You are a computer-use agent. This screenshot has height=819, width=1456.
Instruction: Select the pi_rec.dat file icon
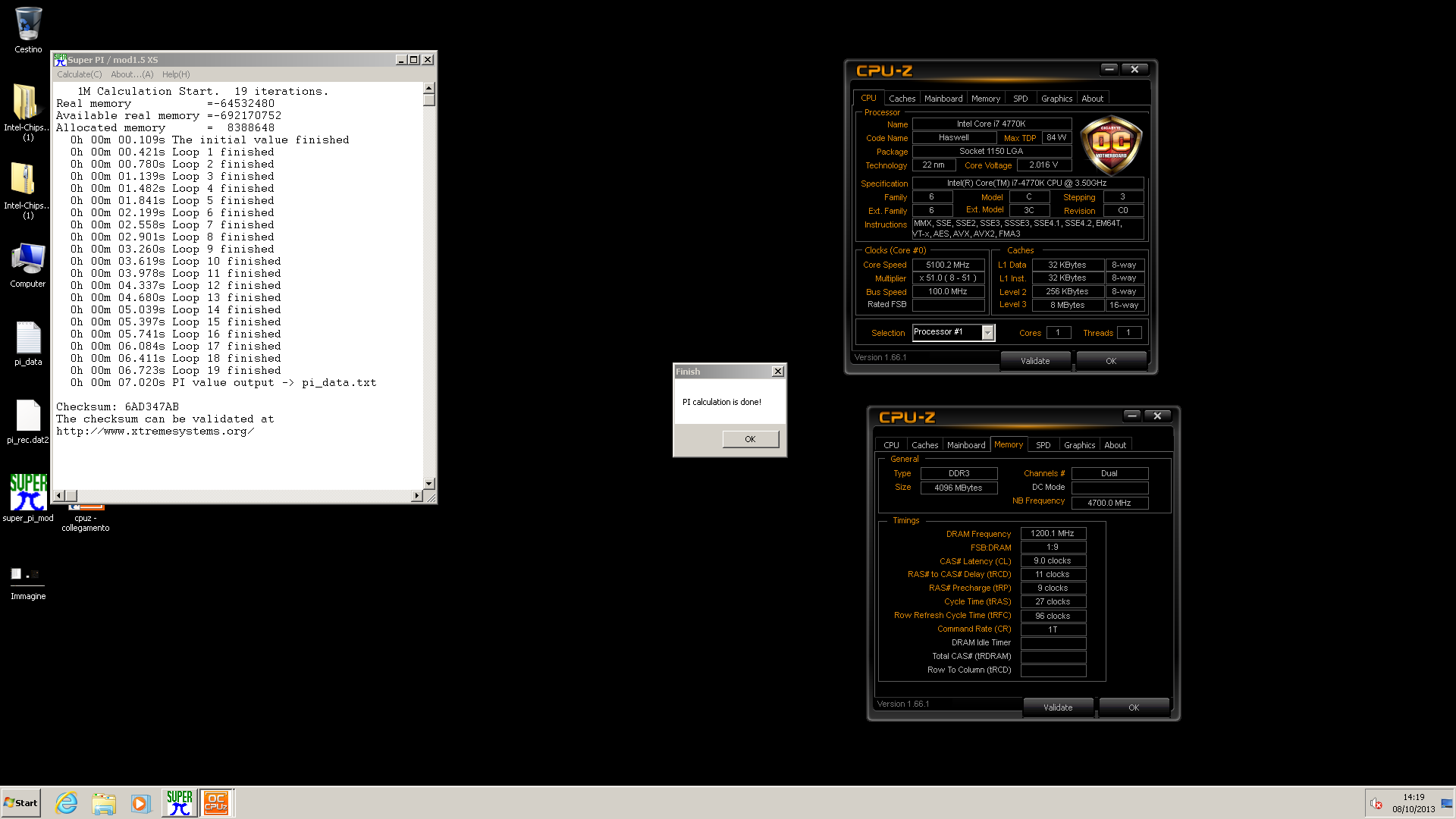(x=28, y=422)
